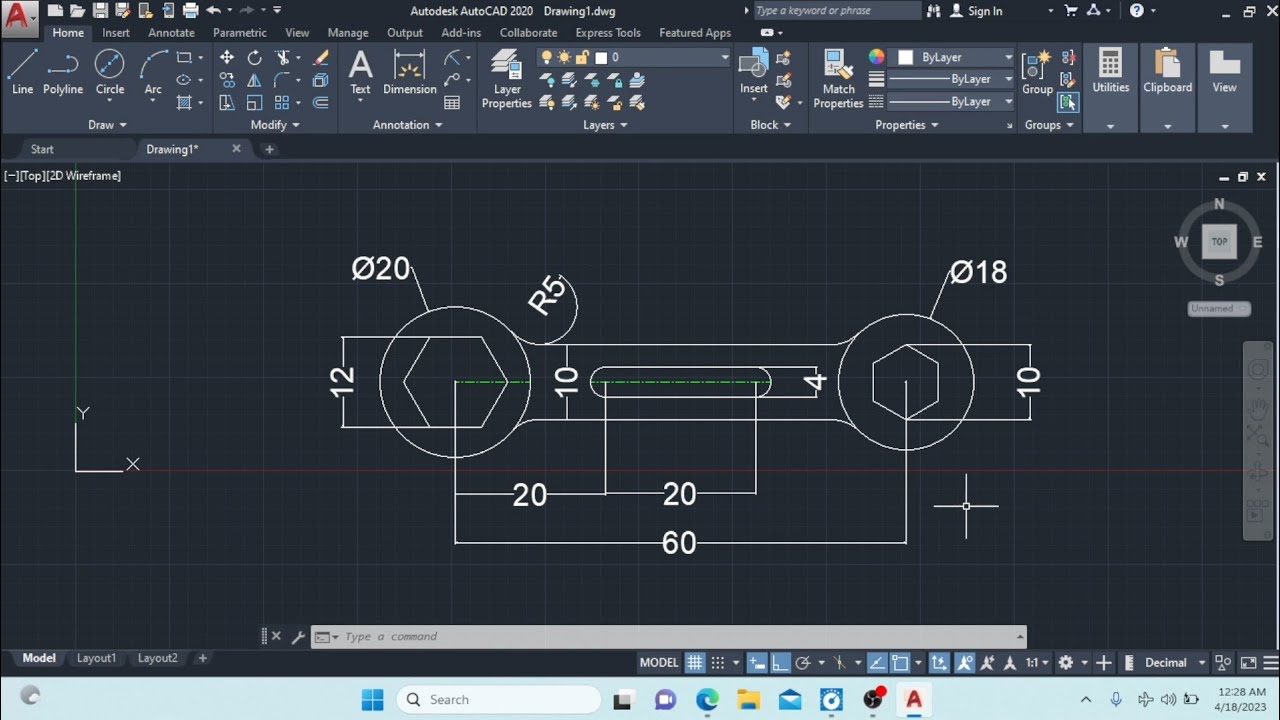The image size is (1280, 720).
Task: Click the MODEL space button in status bar
Action: pos(659,662)
